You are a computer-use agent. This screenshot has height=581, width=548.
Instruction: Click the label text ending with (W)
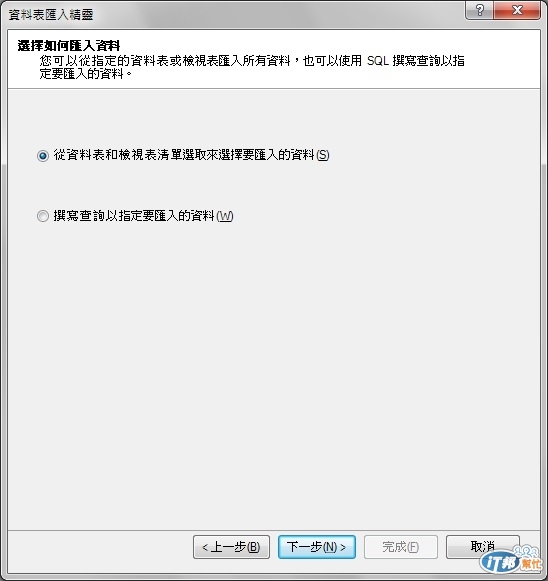pyautogui.click(x=143, y=216)
